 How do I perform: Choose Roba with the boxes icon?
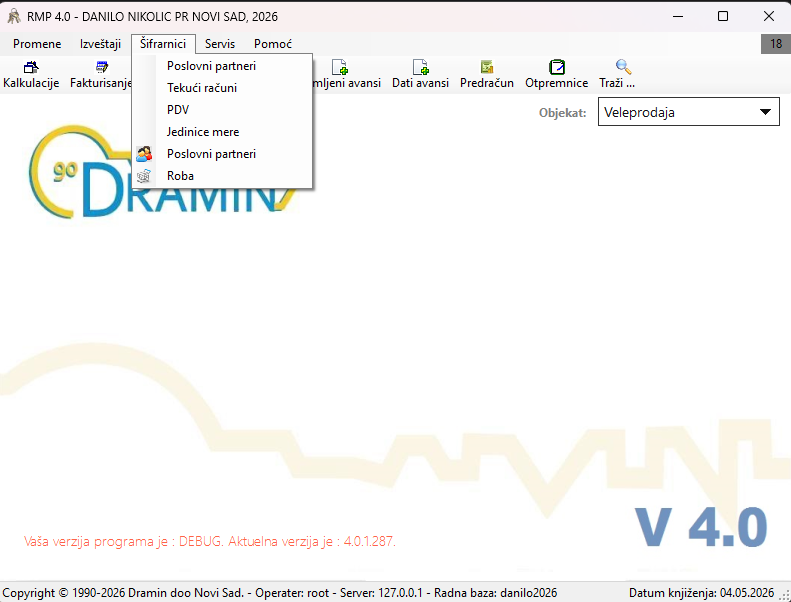222,176
